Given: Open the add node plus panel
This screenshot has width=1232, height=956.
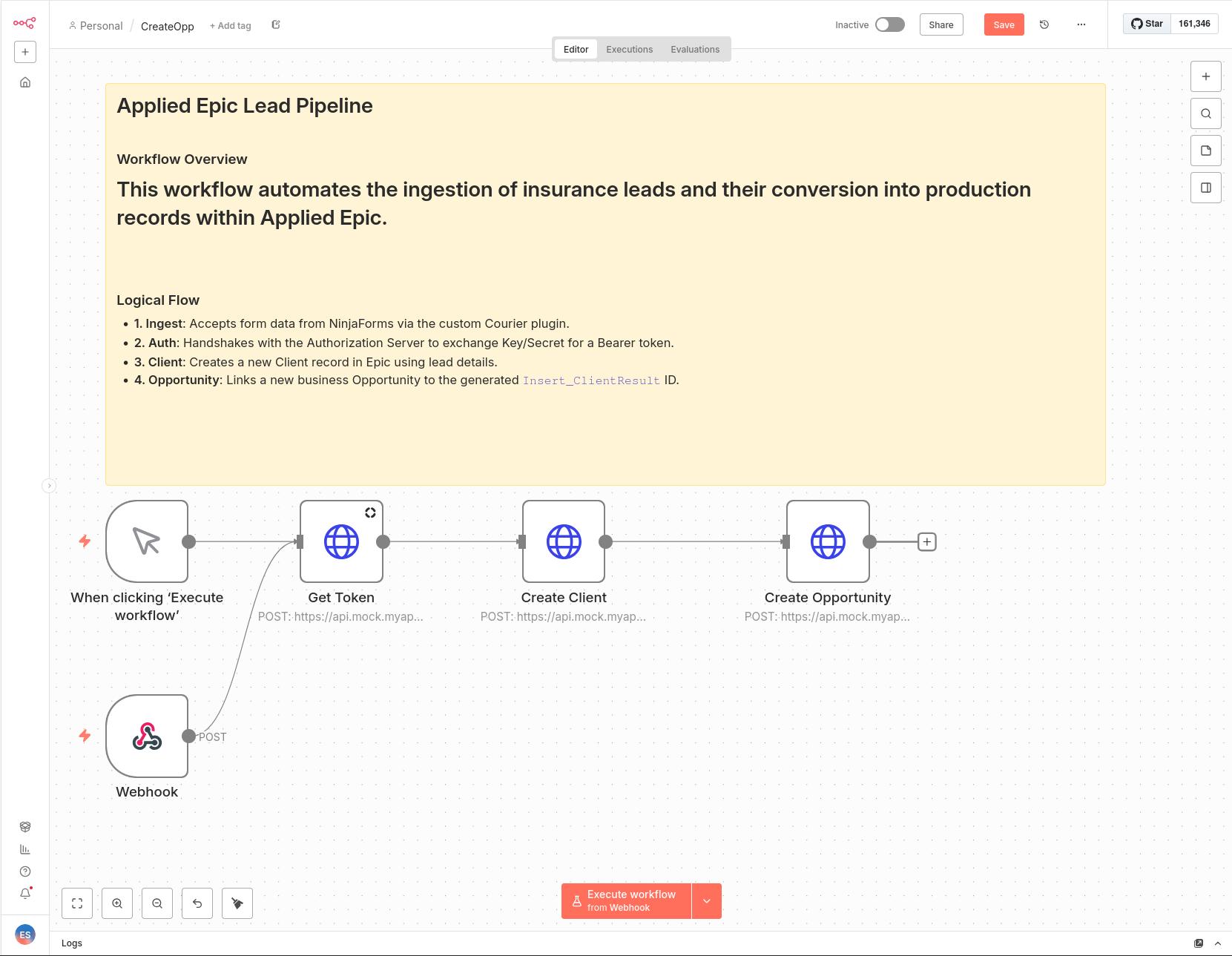Looking at the screenshot, I should (1205, 76).
